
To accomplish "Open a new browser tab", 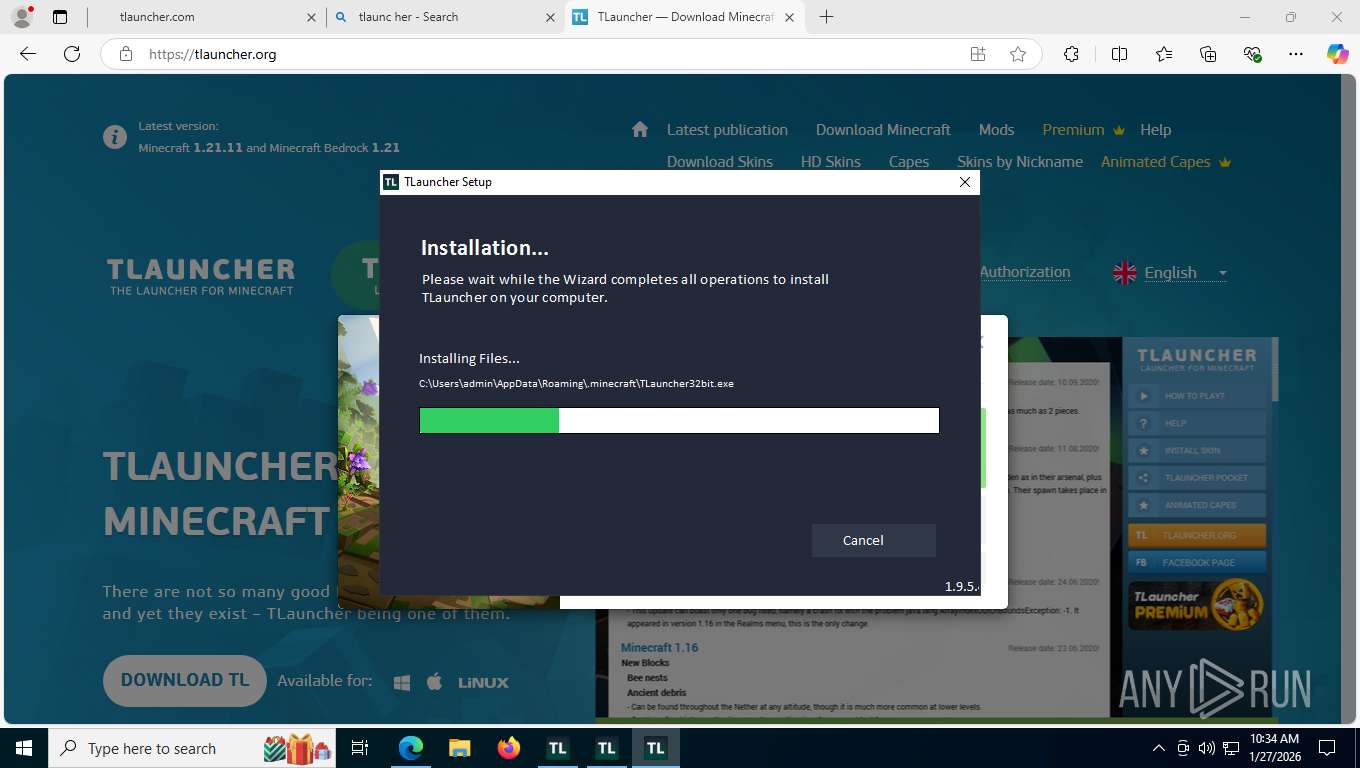I will [x=826, y=17].
